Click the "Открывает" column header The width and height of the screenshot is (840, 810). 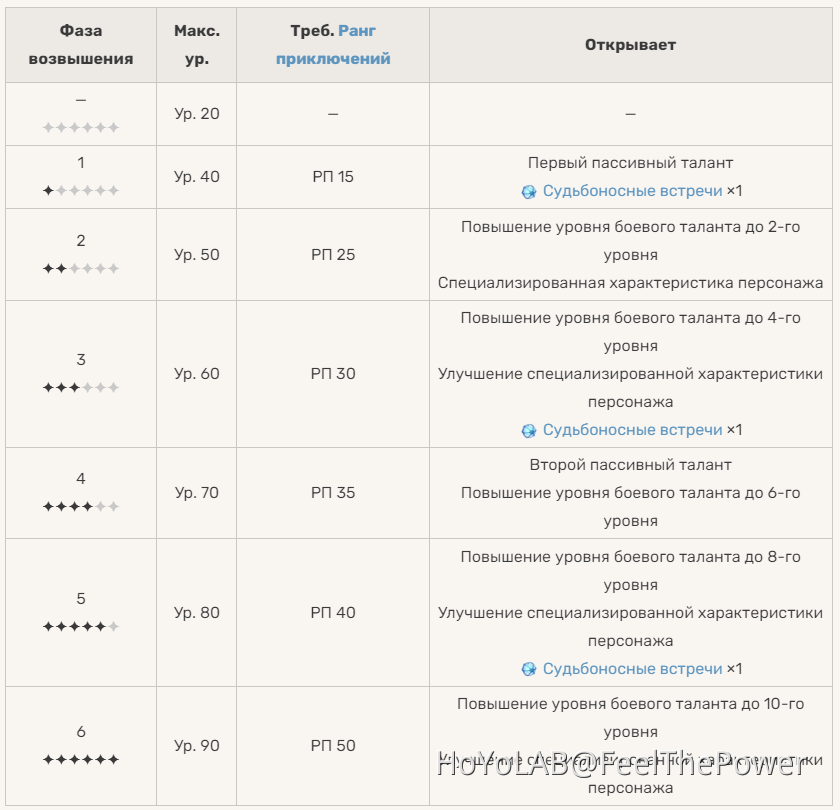[630, 45]
